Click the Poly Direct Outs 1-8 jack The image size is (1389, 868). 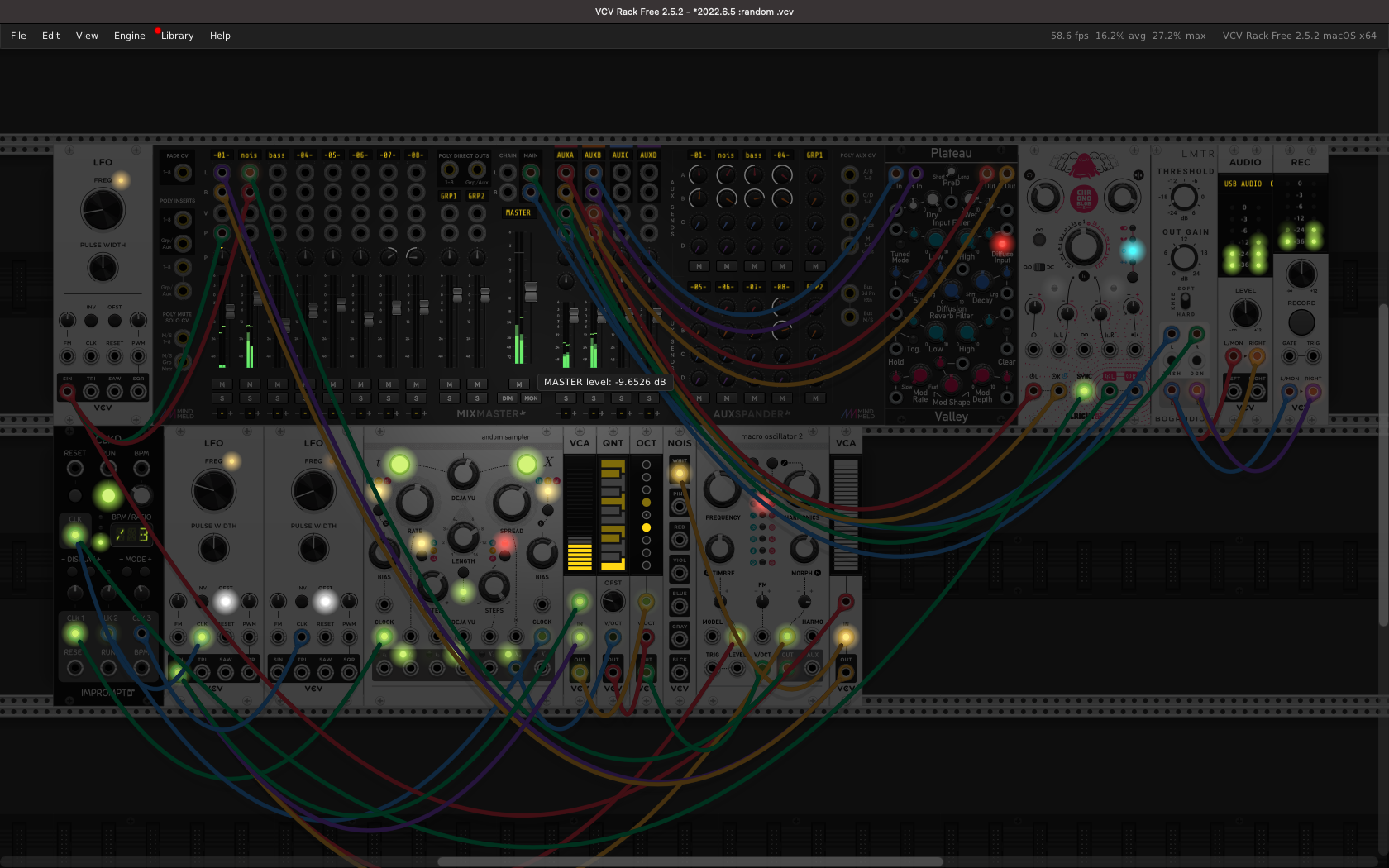(x=449, y=169)
